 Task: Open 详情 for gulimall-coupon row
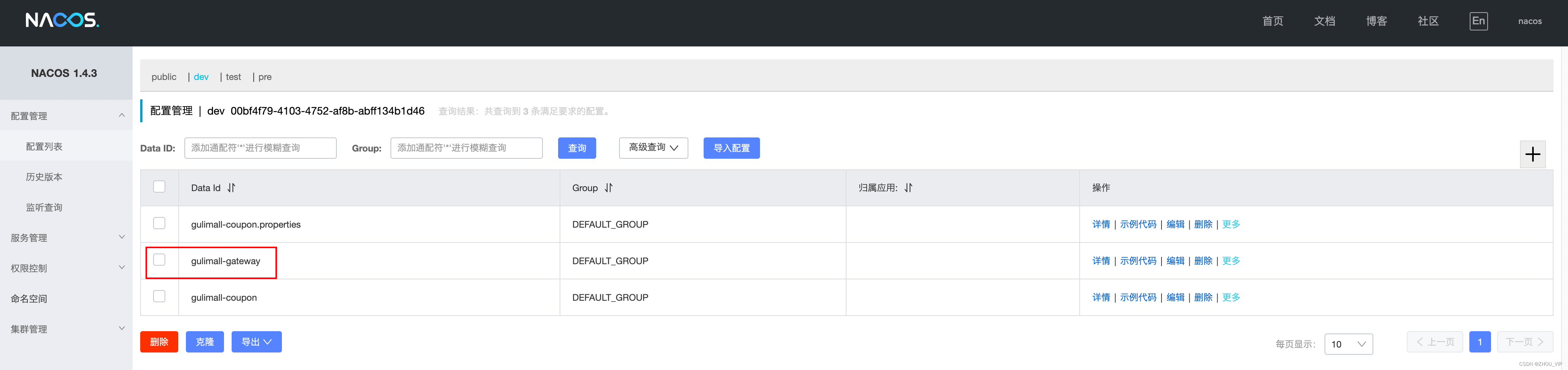pos(1101,297)
